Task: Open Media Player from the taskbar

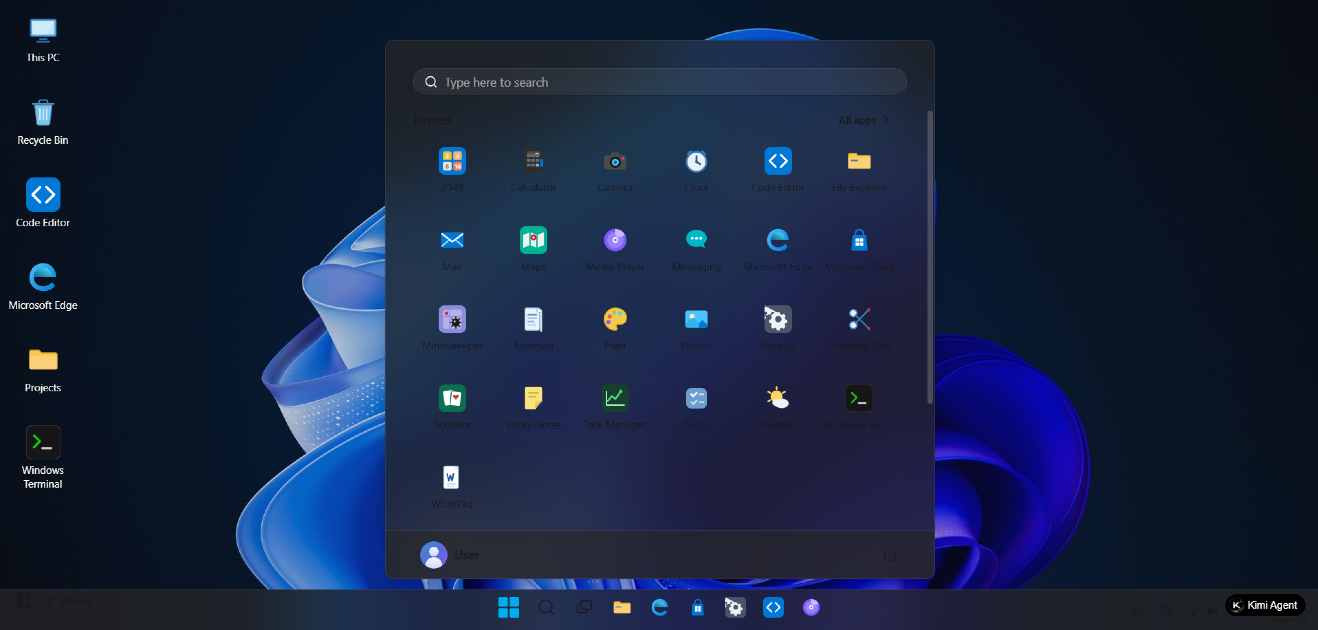Action: [x=811, y=607]
